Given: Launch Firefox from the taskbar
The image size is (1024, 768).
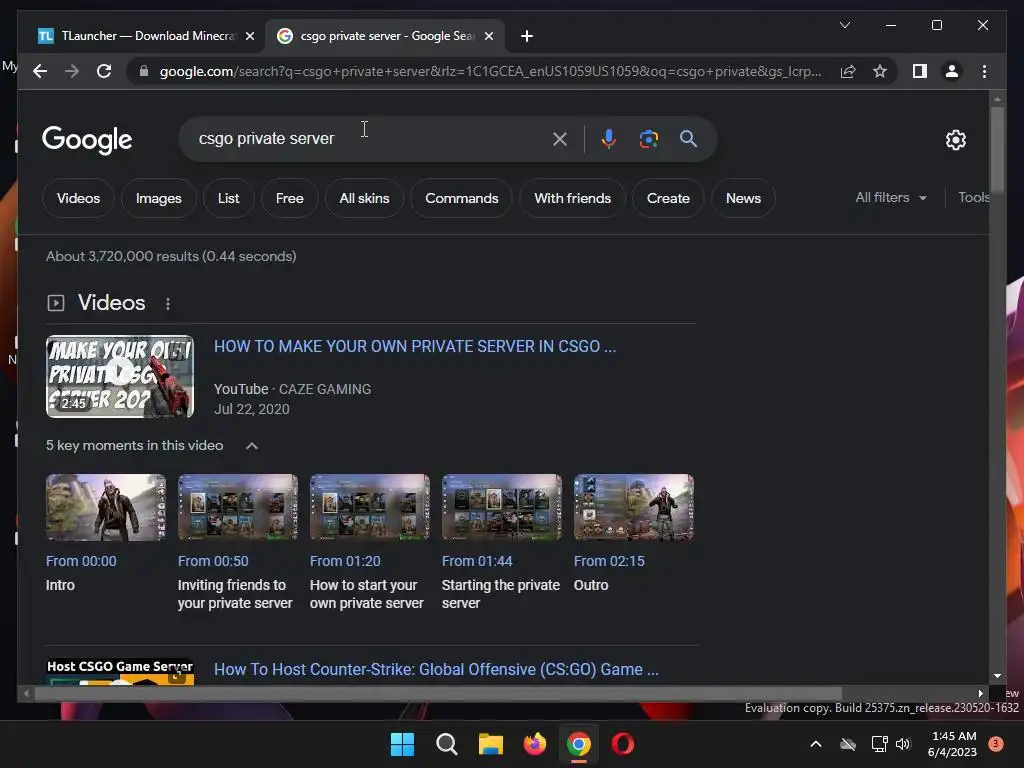Looking at the screenshot, I should (535, 744).
